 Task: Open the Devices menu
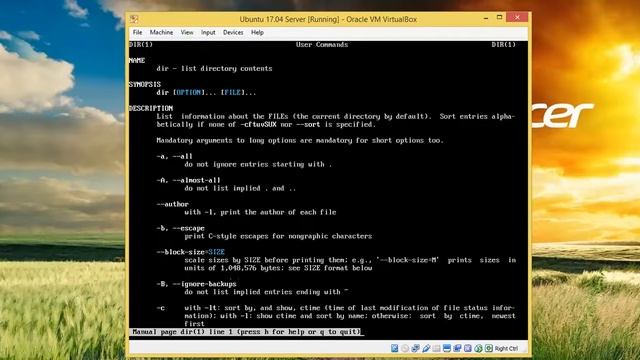pos(233,32)
